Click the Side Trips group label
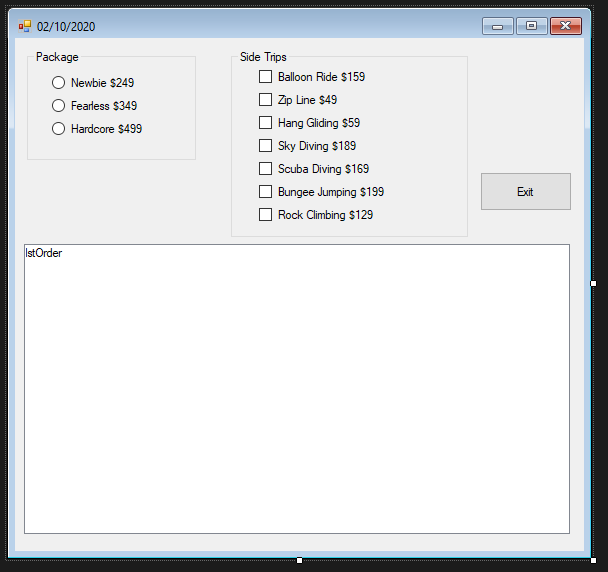Screen dimensions: 608x572 [x=263, y=57]
